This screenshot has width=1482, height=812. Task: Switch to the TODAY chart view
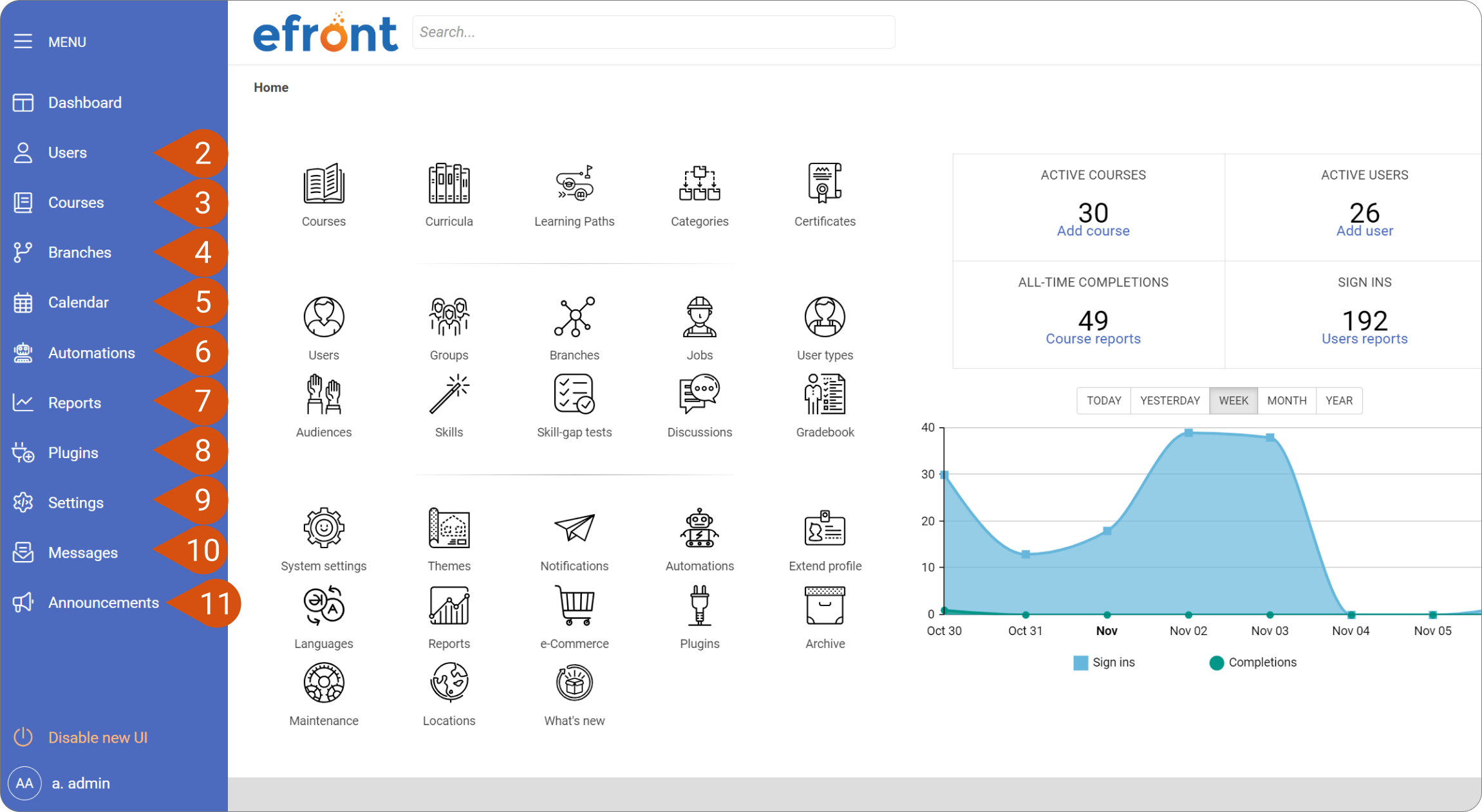[1103, 400]
